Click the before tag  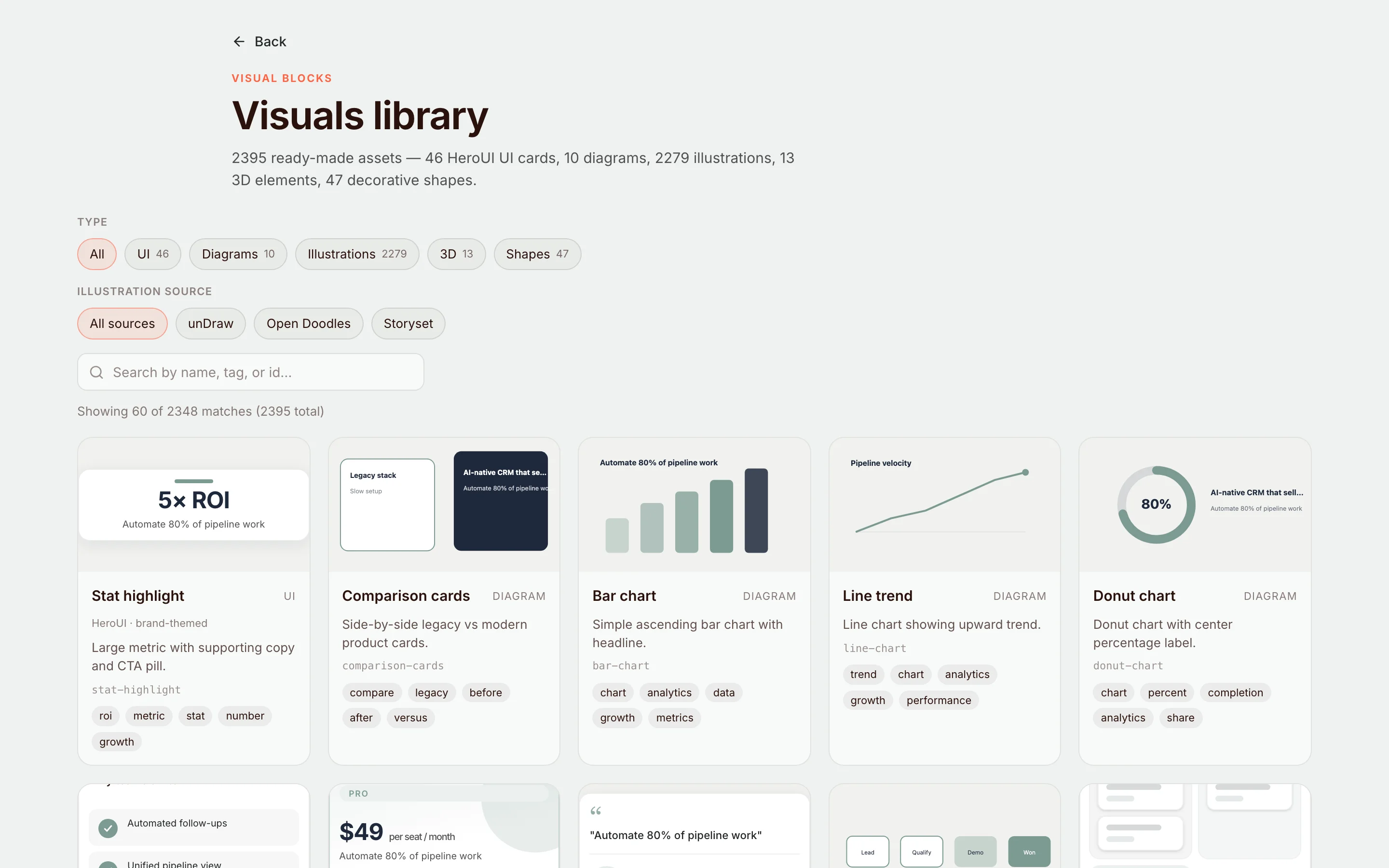pyautogui.click(x=486, y=692)
